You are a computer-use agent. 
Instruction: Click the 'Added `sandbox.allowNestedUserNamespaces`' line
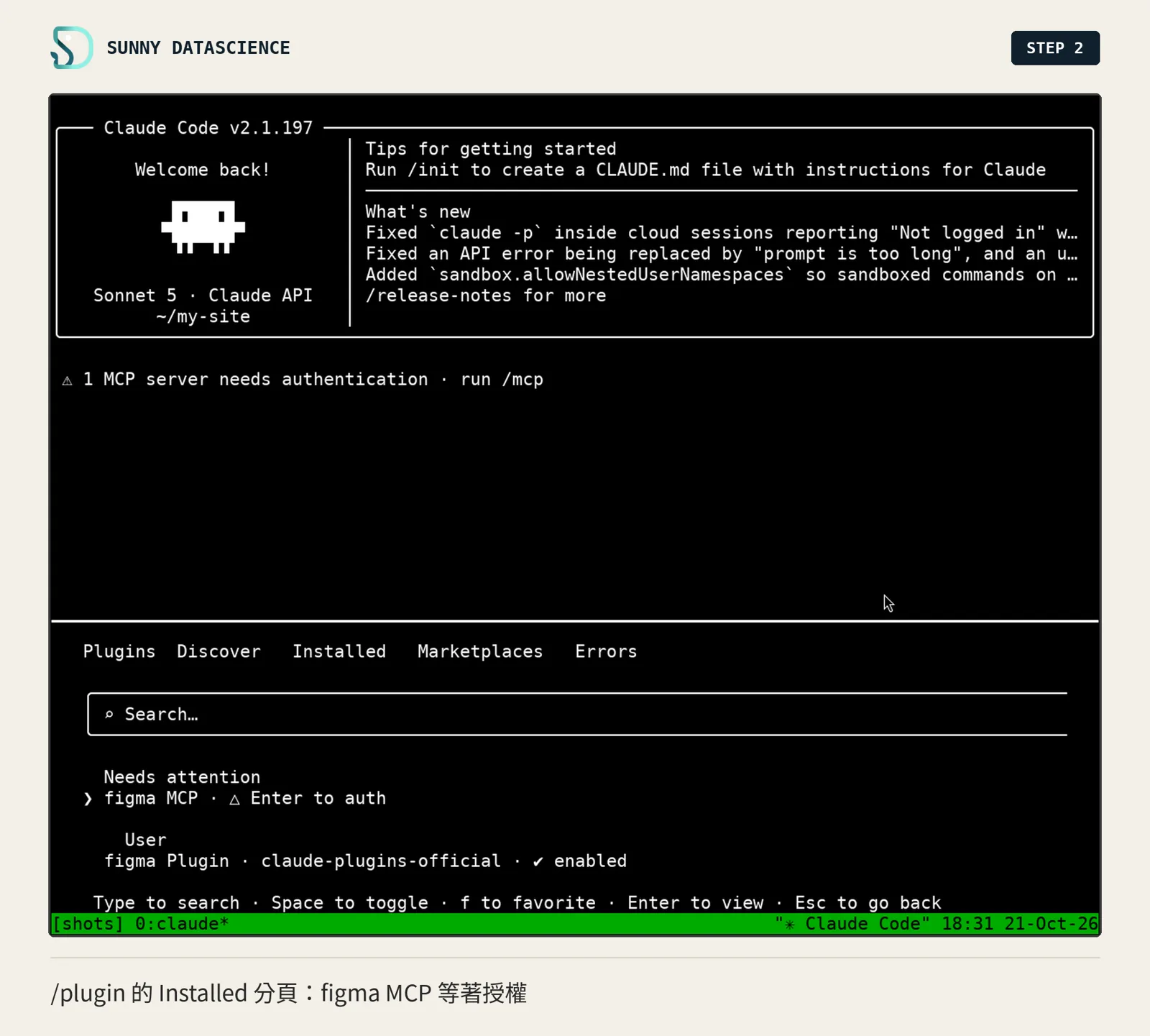tap(722, 275)
